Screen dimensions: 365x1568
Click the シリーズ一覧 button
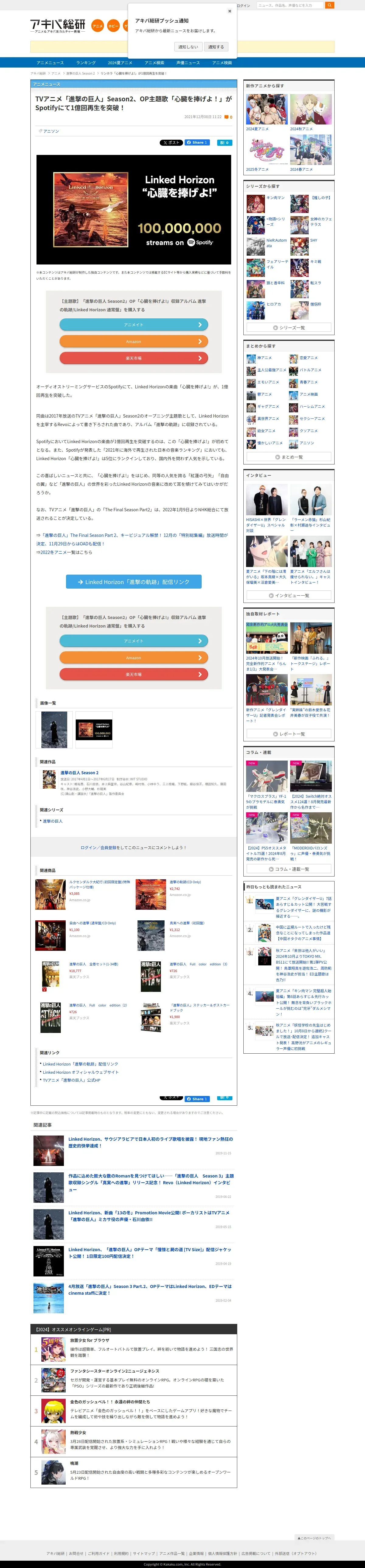pos(289,327)
